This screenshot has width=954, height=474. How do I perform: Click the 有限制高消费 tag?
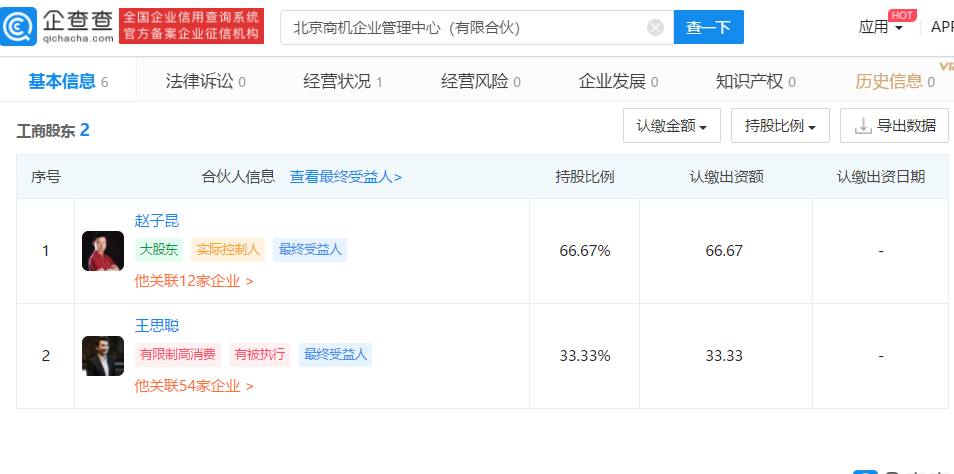(178, 355)
